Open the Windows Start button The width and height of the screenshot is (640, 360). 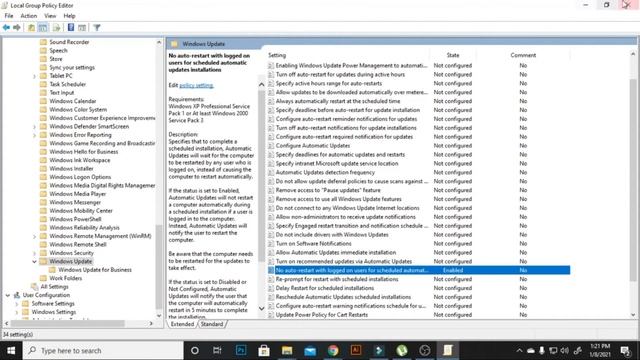pyautogui.click(x=11, y=351)
